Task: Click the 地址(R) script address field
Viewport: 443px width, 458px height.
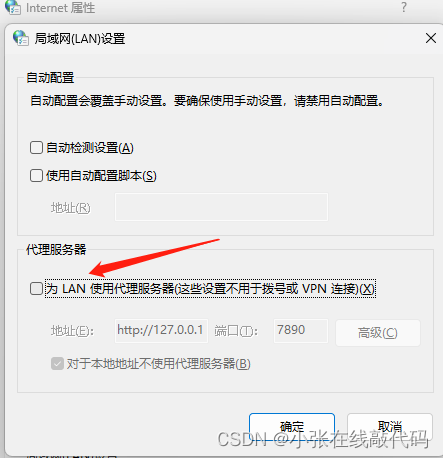Action: tap(221, 207)
